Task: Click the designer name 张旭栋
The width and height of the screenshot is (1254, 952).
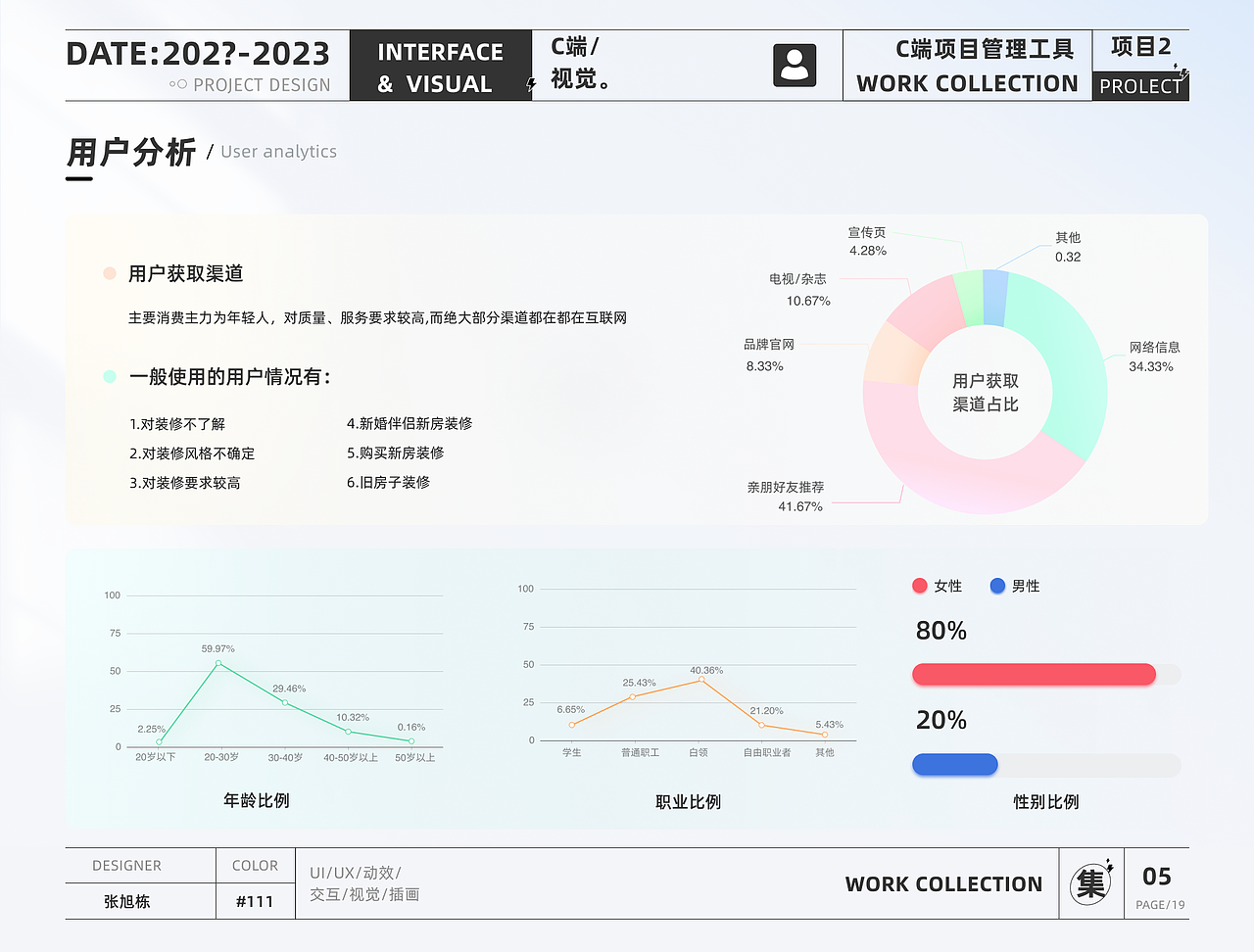Action: coord(126,901)
